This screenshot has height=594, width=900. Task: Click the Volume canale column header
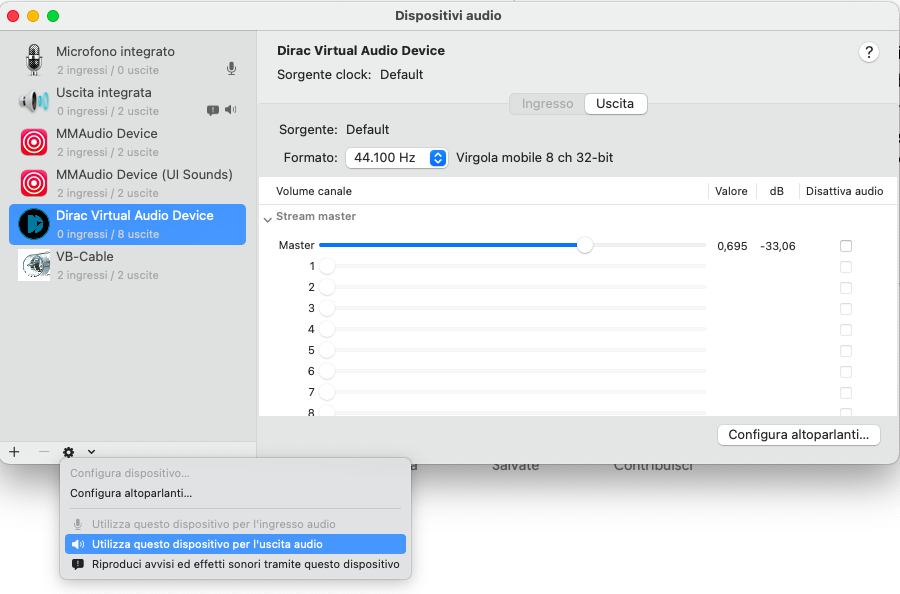click(314, 191)
